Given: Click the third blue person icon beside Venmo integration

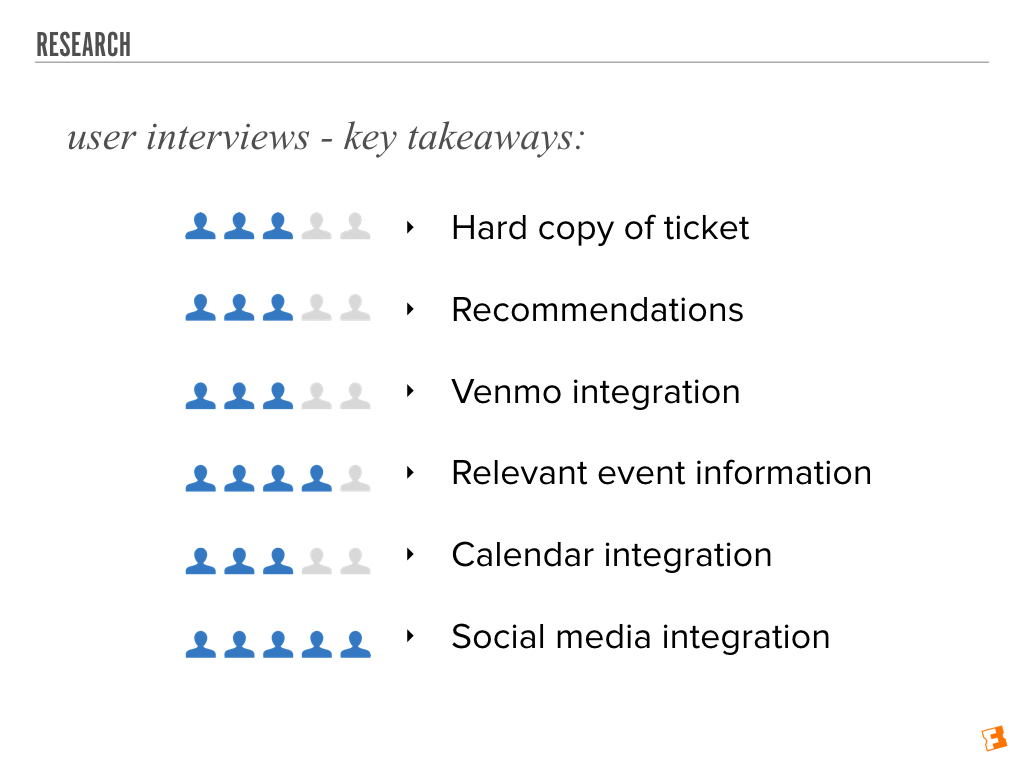Looking at the screenshot, I should click(278, 396).
